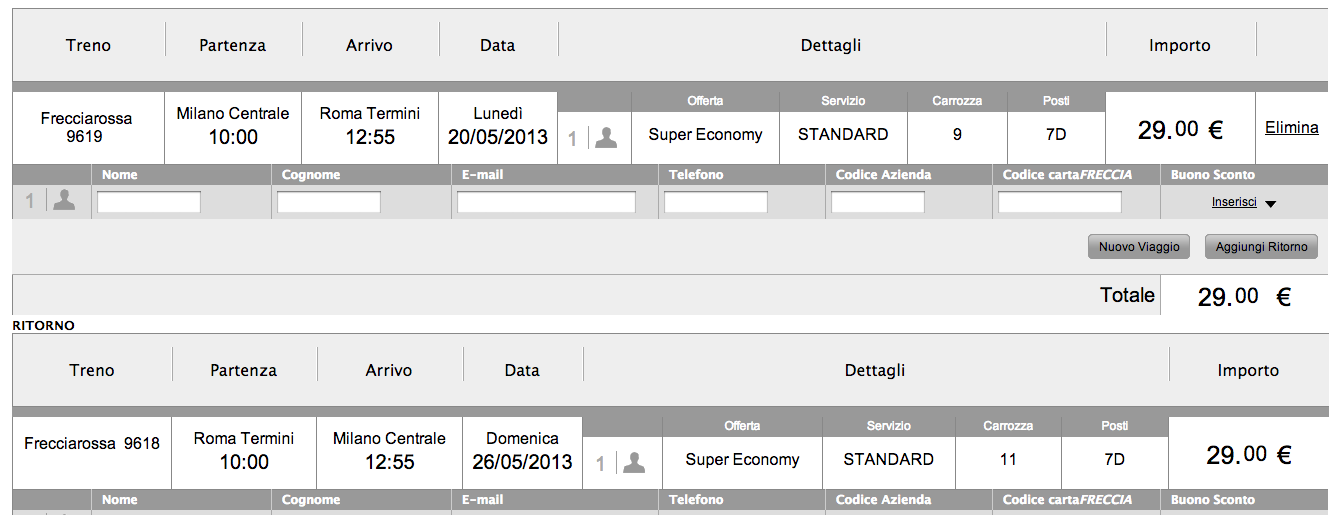Focus the Nome input field
Image resolution: width=1335 pixels, height=515 pixels.
pos(149,202)
